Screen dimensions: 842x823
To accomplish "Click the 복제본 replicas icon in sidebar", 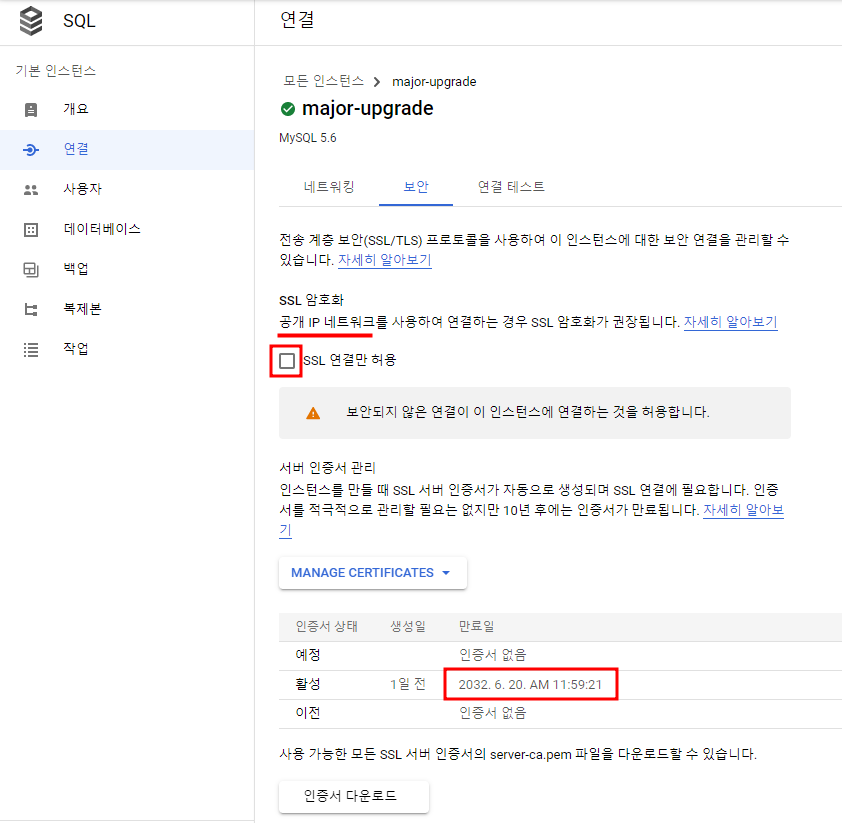I will click(31, 310).
